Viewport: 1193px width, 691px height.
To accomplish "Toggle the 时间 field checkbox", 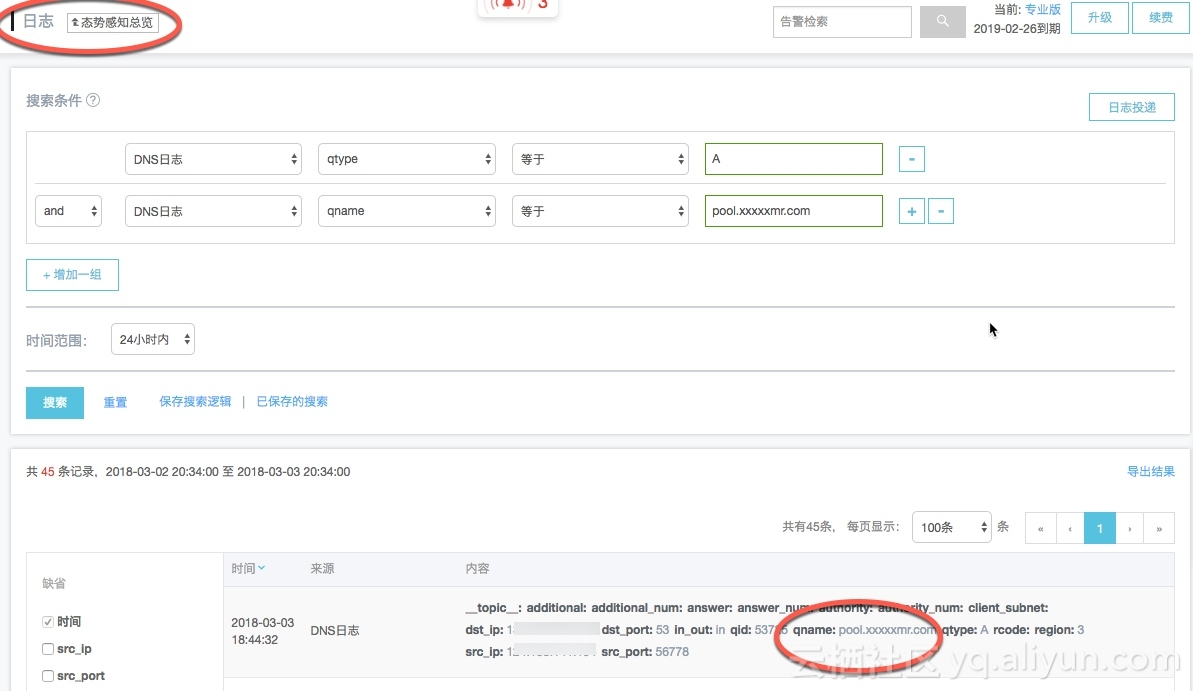I will [48, 622].
